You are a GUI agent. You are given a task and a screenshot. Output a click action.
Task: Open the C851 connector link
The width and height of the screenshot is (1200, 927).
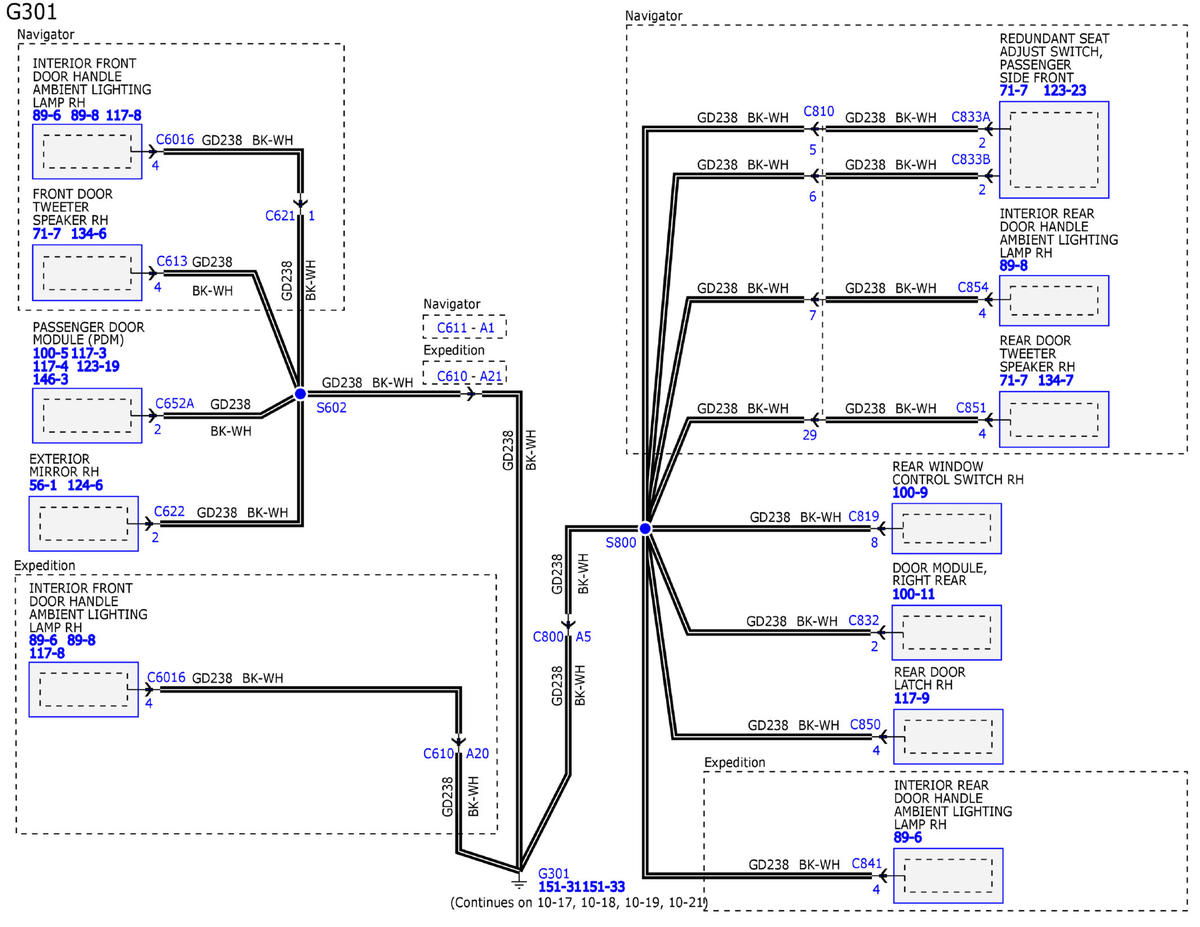pos(973,406)
